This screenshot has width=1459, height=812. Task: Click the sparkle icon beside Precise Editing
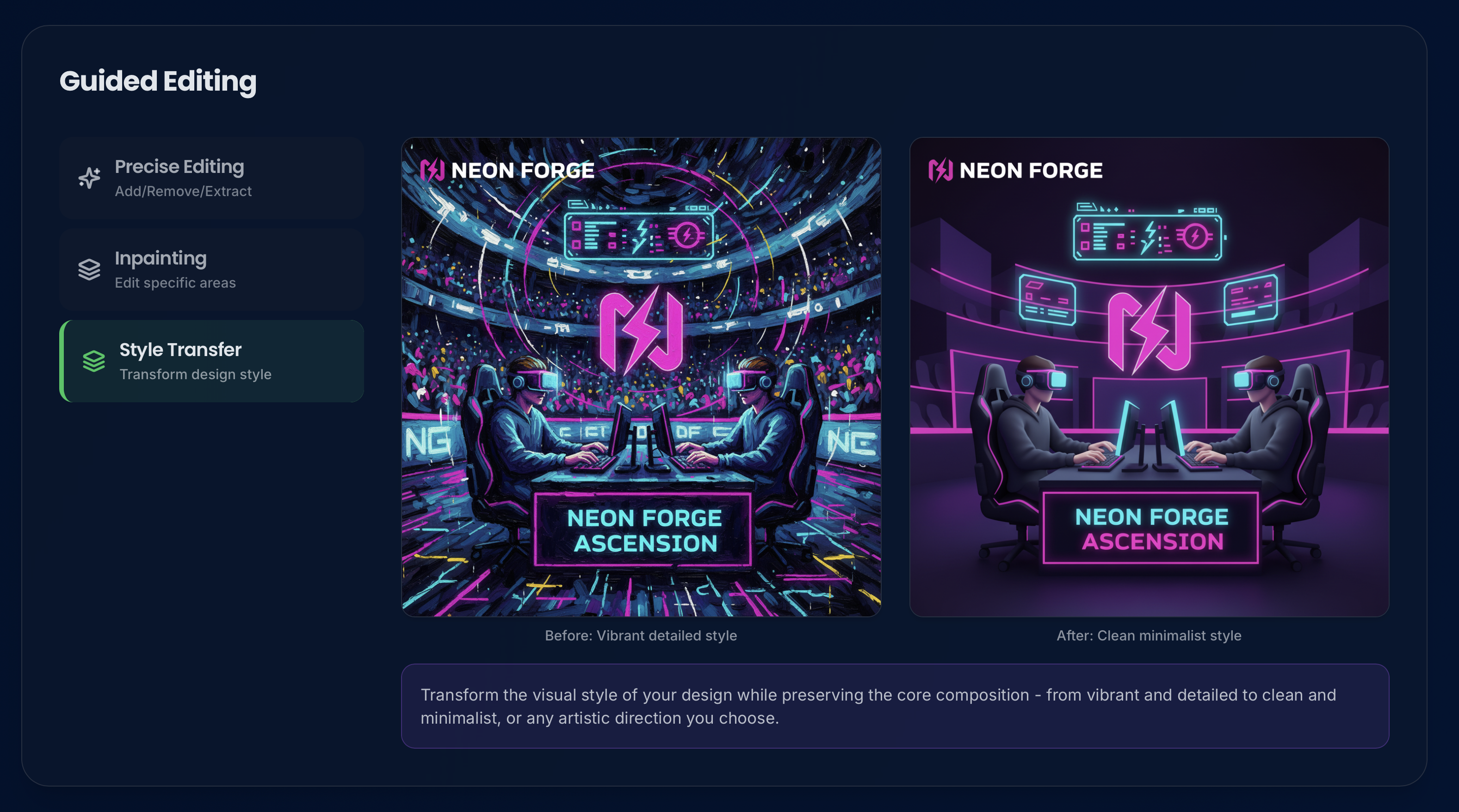[89, 178]
